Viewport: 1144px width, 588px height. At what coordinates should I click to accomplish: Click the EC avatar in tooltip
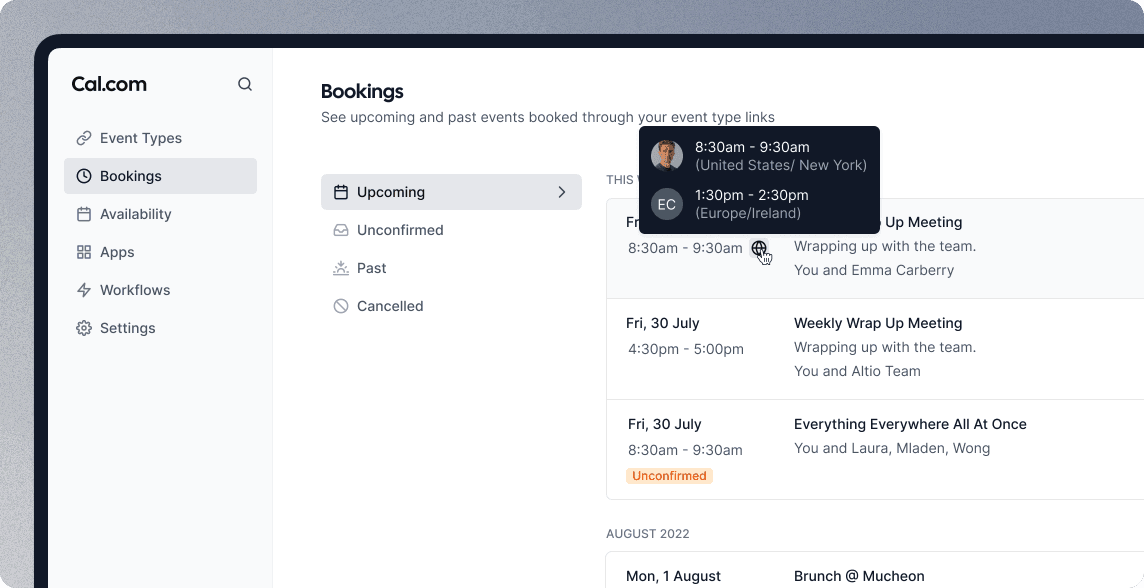click(x=667, y=204)
